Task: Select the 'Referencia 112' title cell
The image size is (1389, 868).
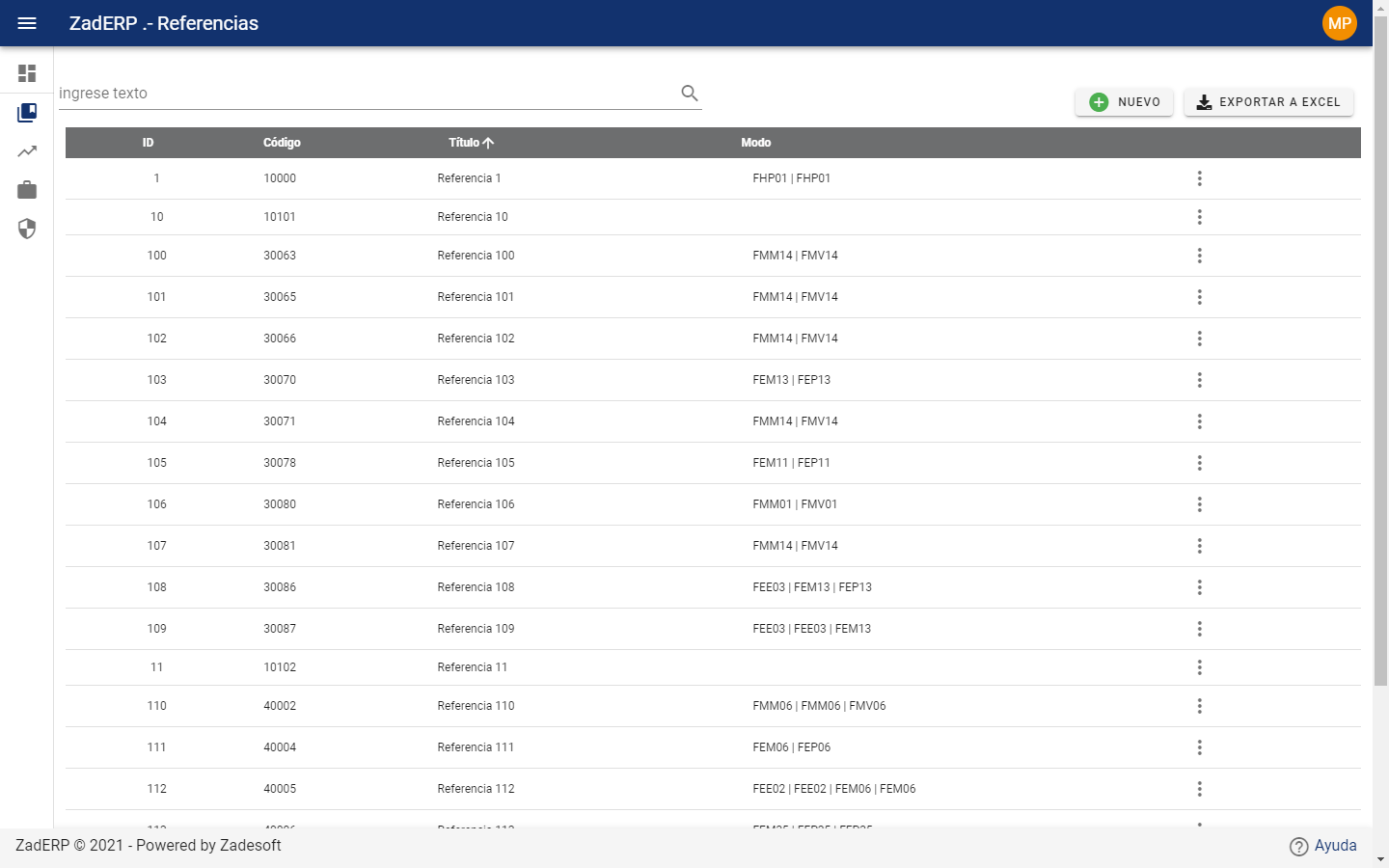Action: [476, 789]
